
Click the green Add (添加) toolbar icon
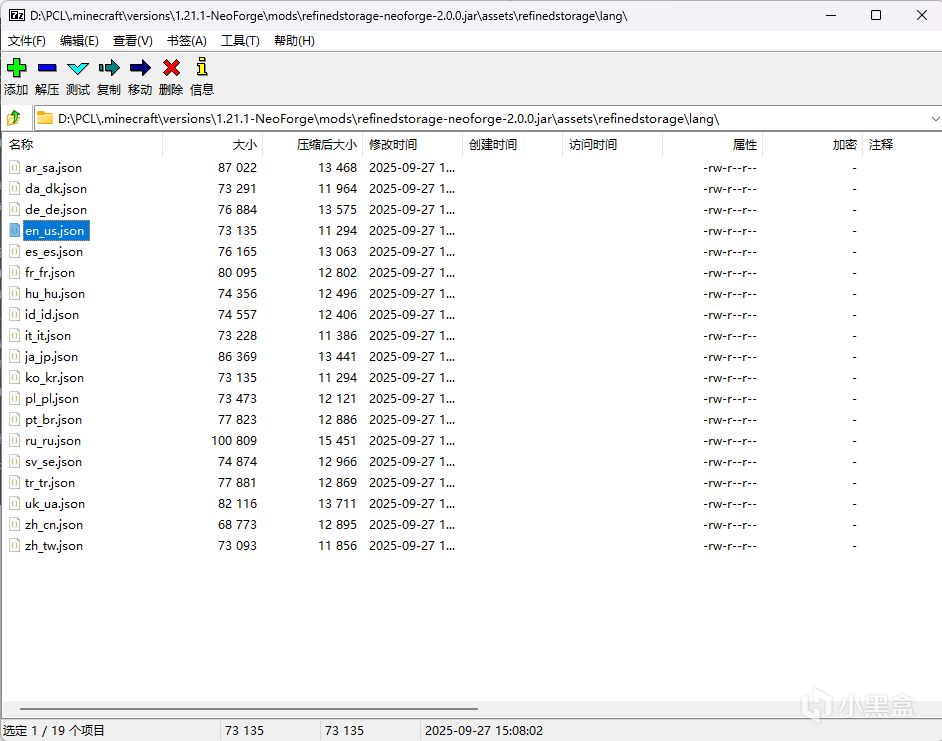(x=16, y=67)
